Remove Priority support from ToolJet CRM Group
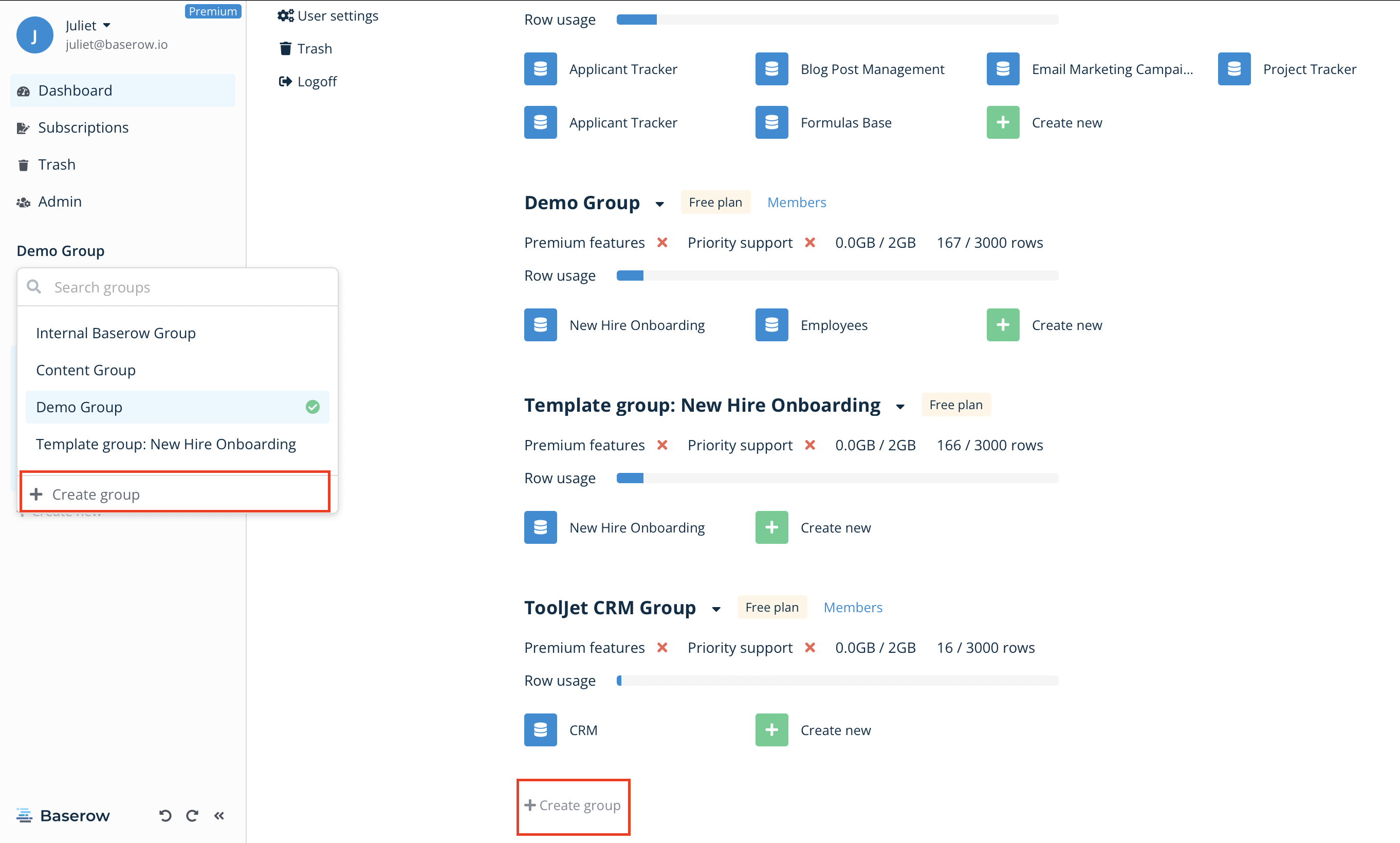Image resolution: width=1400 pixels, height=843 pixels. click(810, 648)
